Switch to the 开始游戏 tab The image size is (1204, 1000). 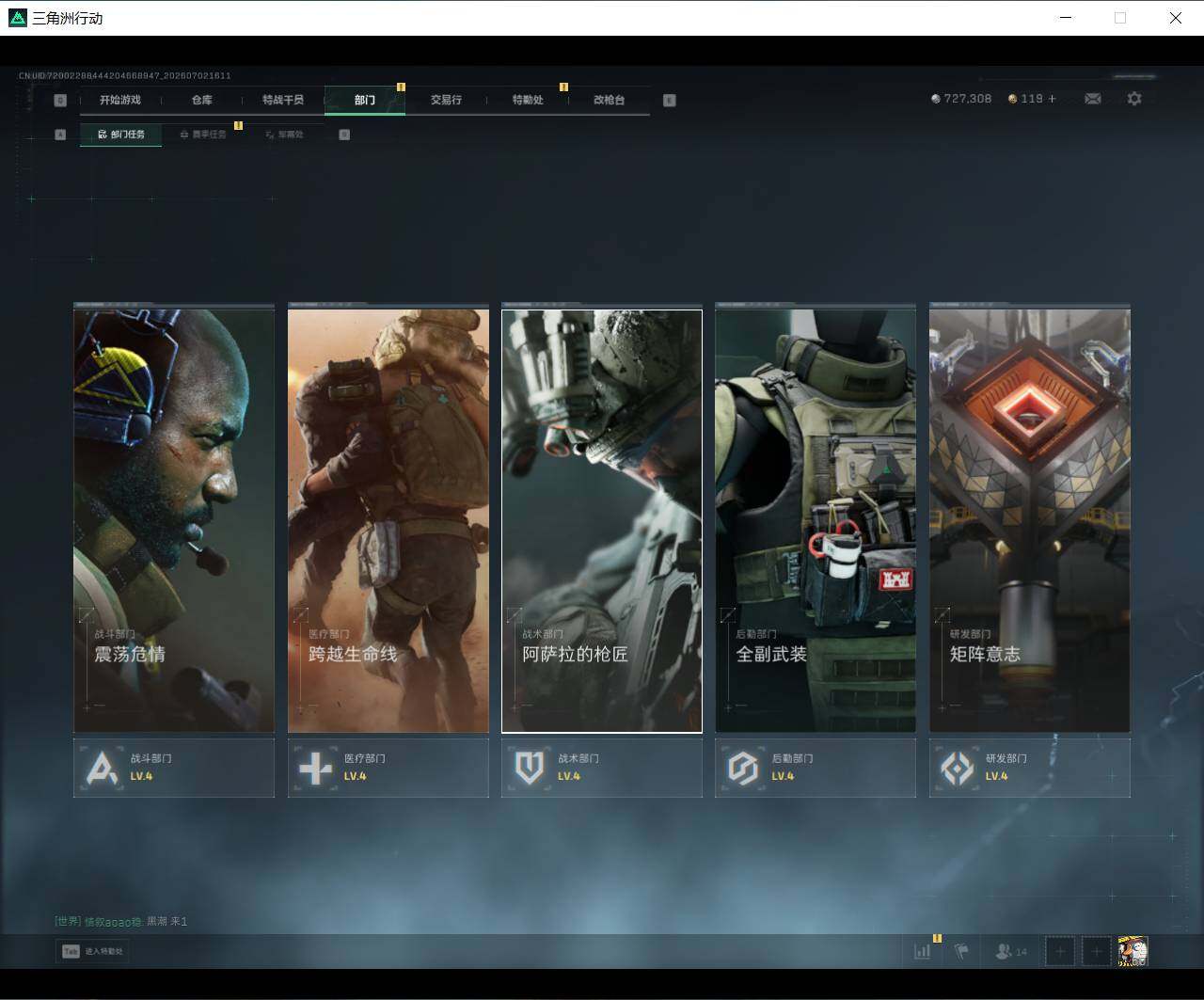pos(120,100)
